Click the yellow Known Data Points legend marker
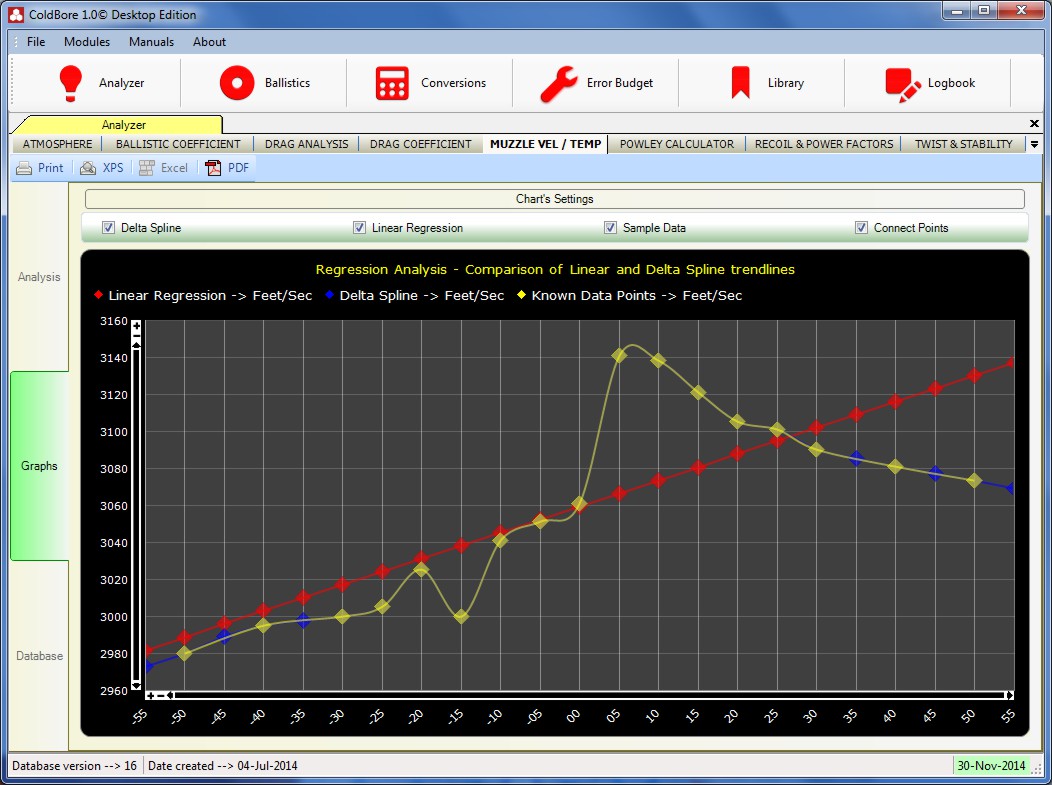The width and height of the screenshot is (1052, 785). tap(521, 295)
